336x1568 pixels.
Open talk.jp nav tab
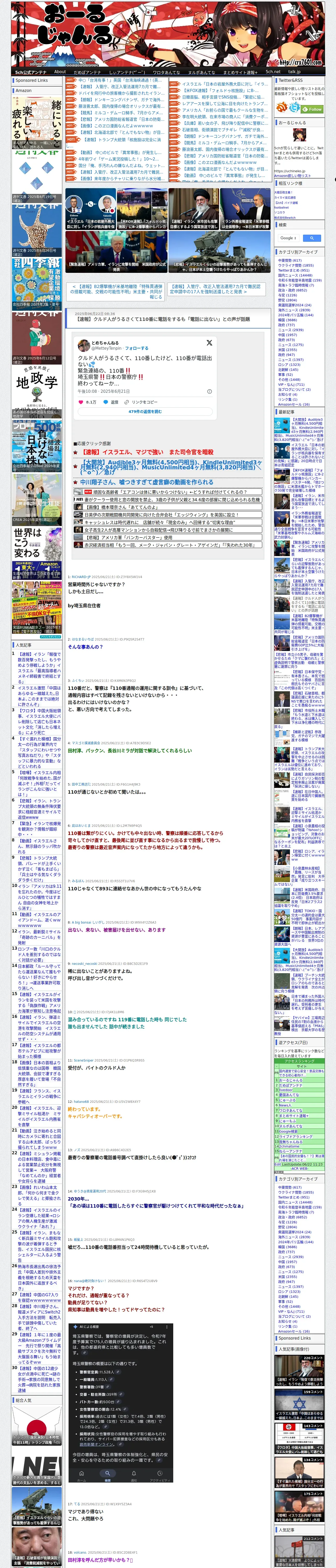[x=295, y=72]
